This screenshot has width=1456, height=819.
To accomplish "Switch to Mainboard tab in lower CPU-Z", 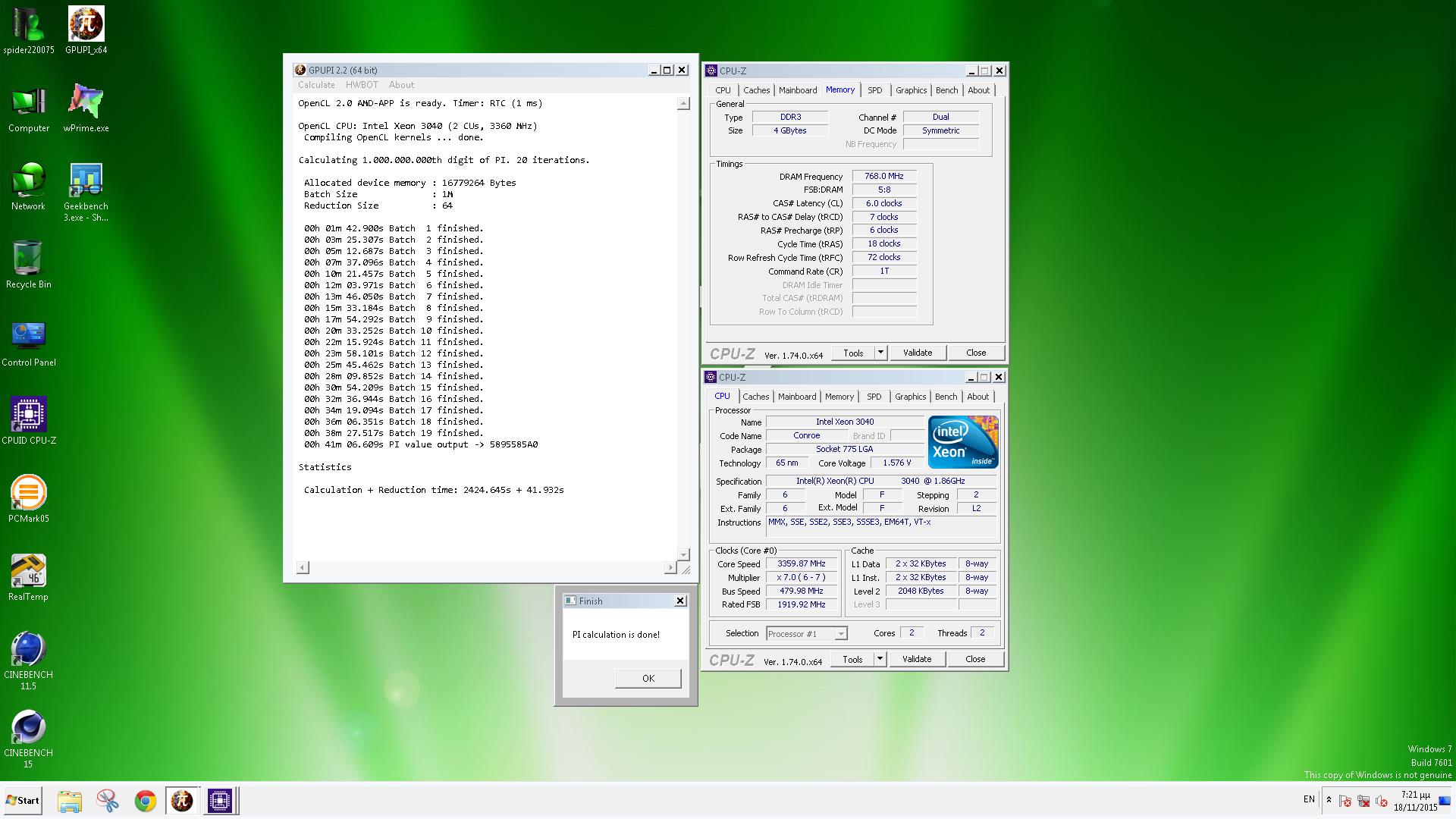I will coord(797,397).
